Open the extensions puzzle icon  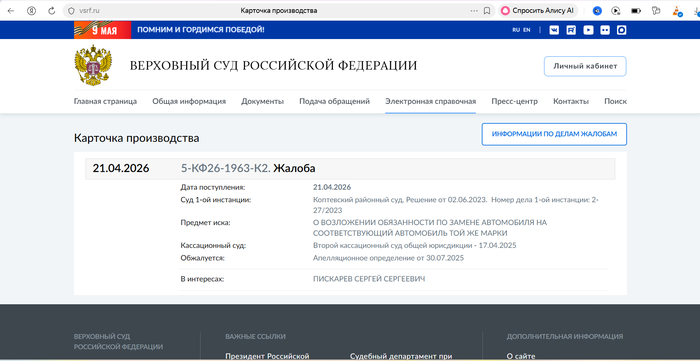click(656, 11)
